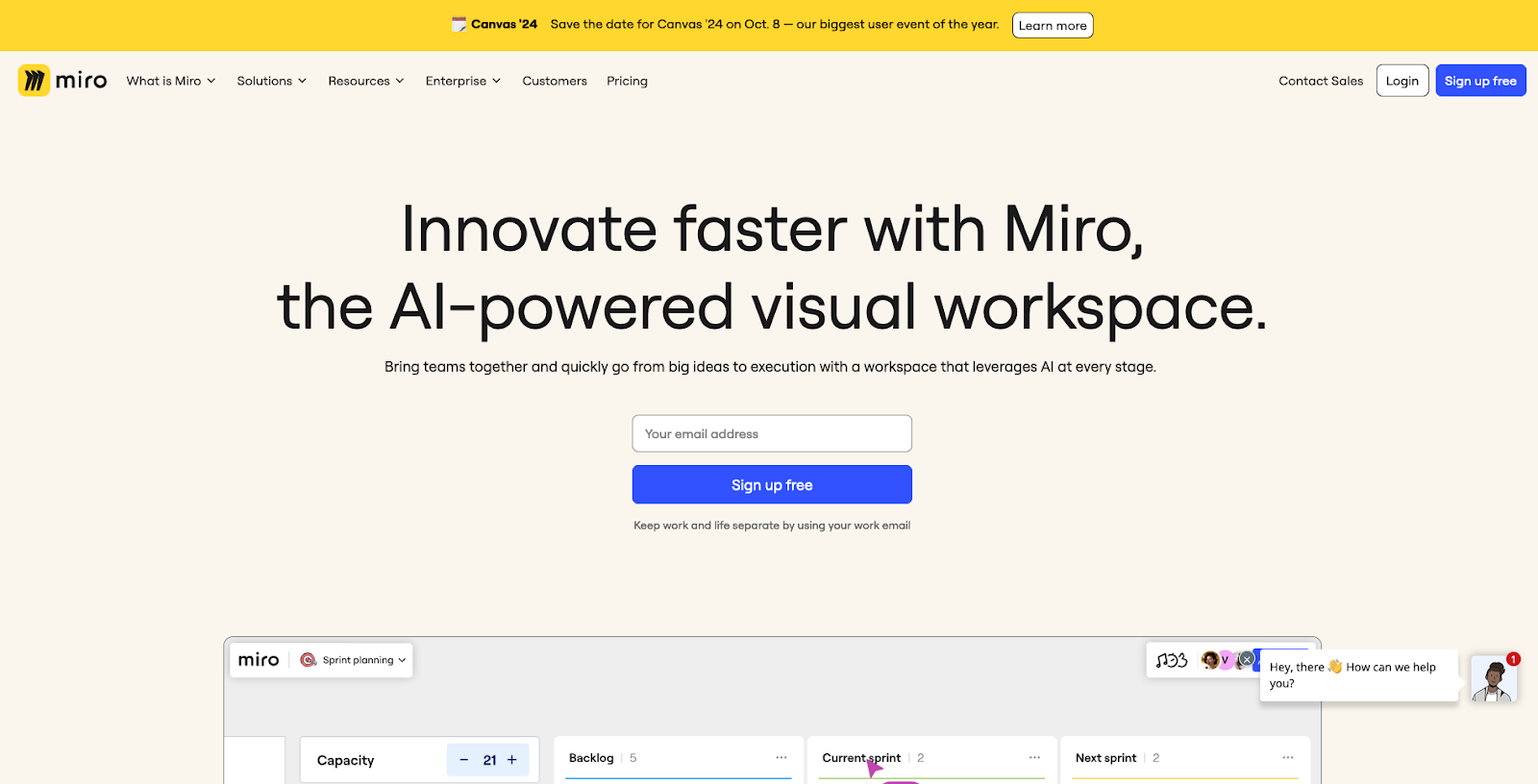Open the Customers page
1538x784 pixels.
pyautogui.click(x=555, y=81)
